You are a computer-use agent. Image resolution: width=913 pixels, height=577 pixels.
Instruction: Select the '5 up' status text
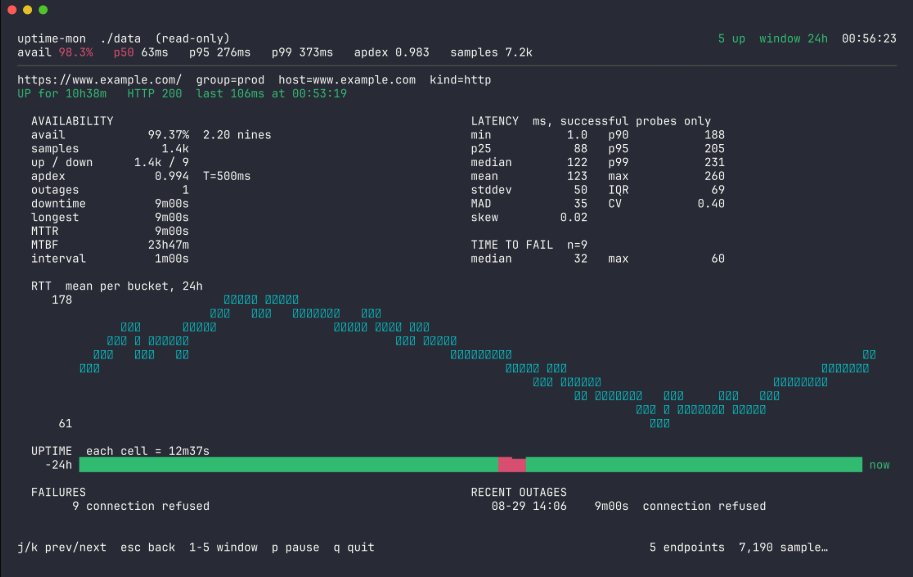click(x=731, y=38)
